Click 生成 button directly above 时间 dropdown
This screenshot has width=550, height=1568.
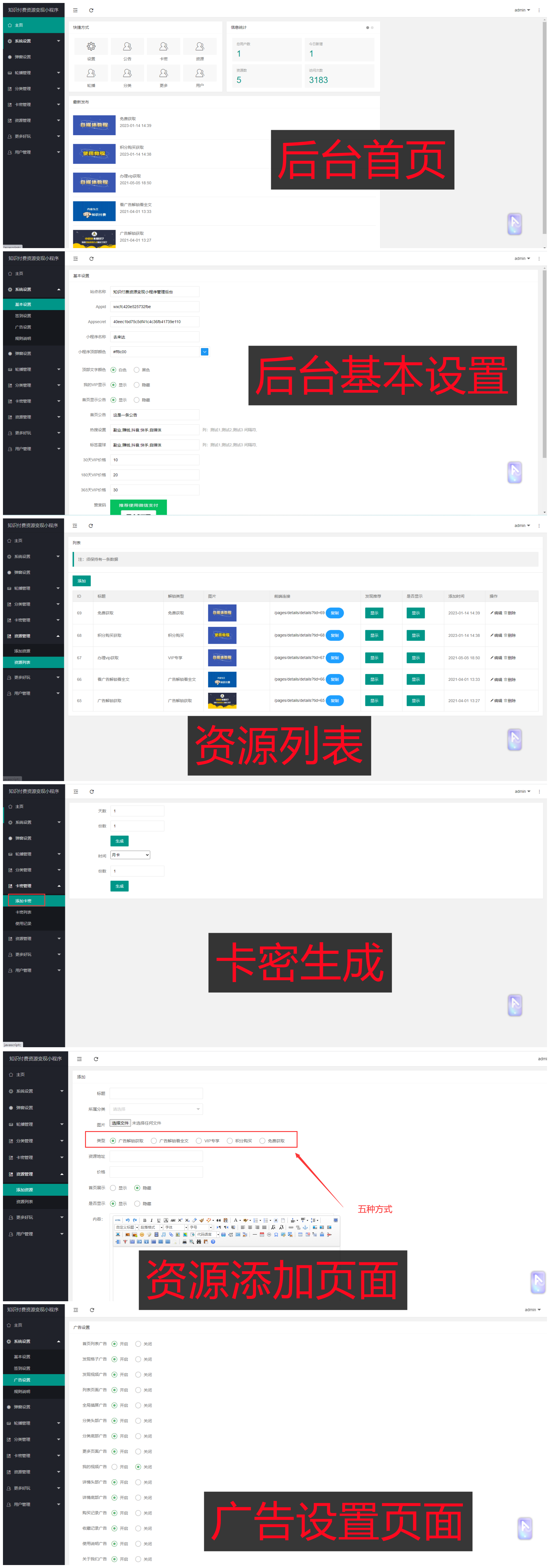coord(119,841)
